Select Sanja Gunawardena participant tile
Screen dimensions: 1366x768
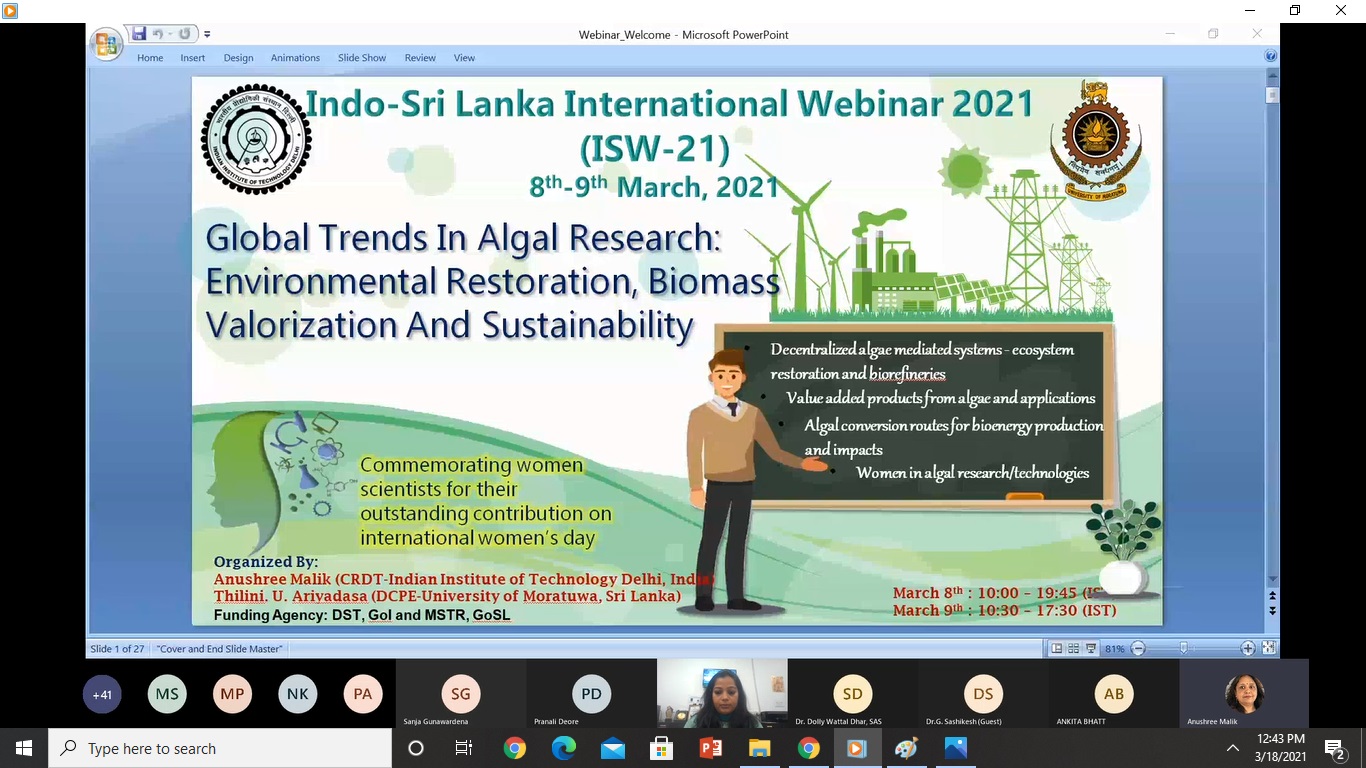click(x=461, y=694)
